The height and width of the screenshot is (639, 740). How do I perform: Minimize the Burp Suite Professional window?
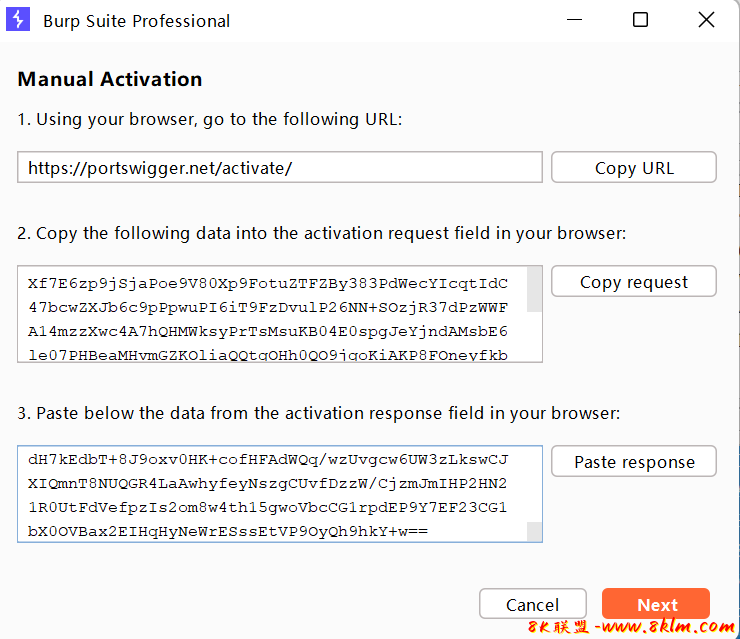click(x=574, y=20)
